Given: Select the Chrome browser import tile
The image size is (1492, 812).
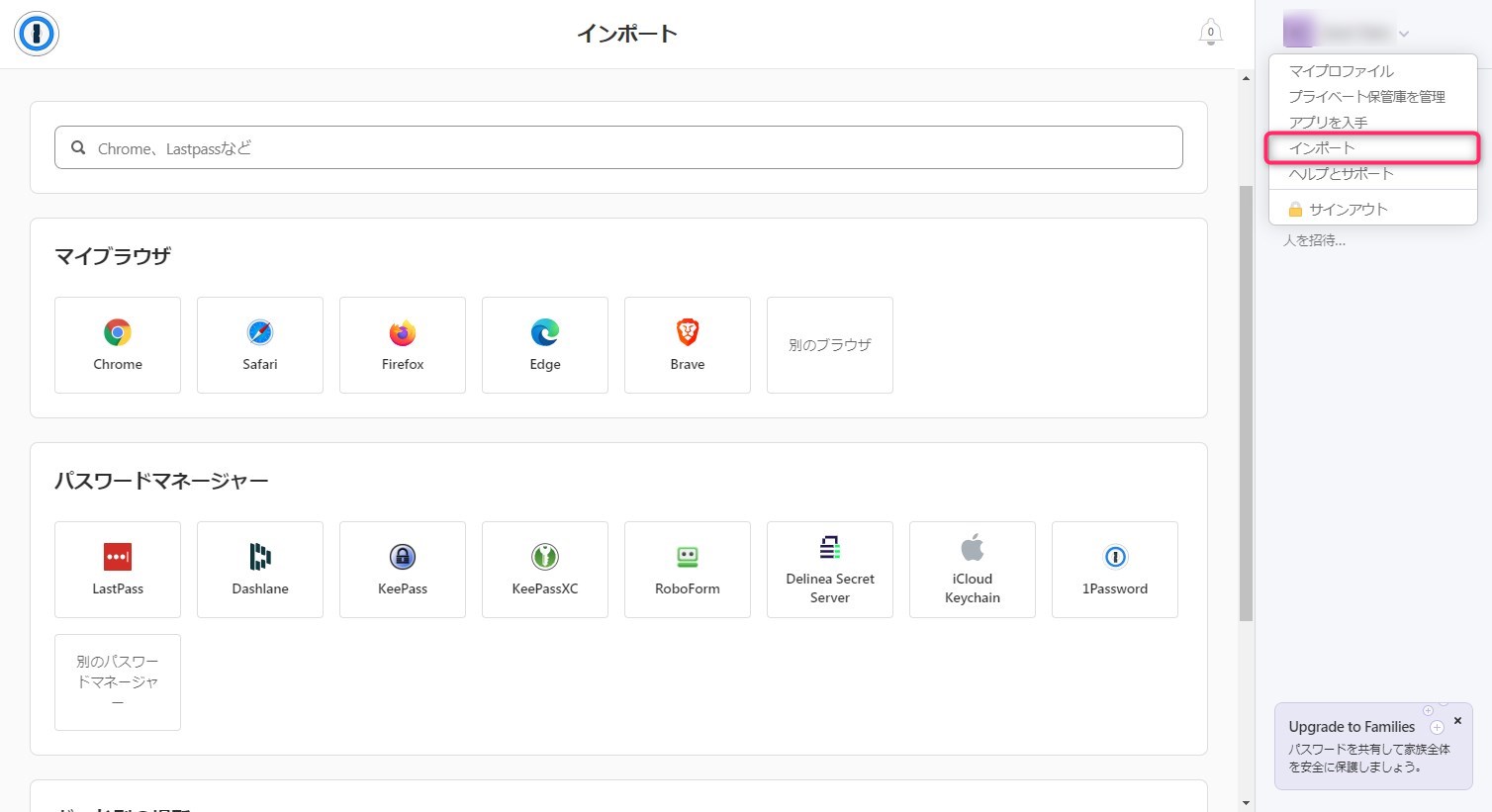Looking at the screenshot, I should point(118,345).
